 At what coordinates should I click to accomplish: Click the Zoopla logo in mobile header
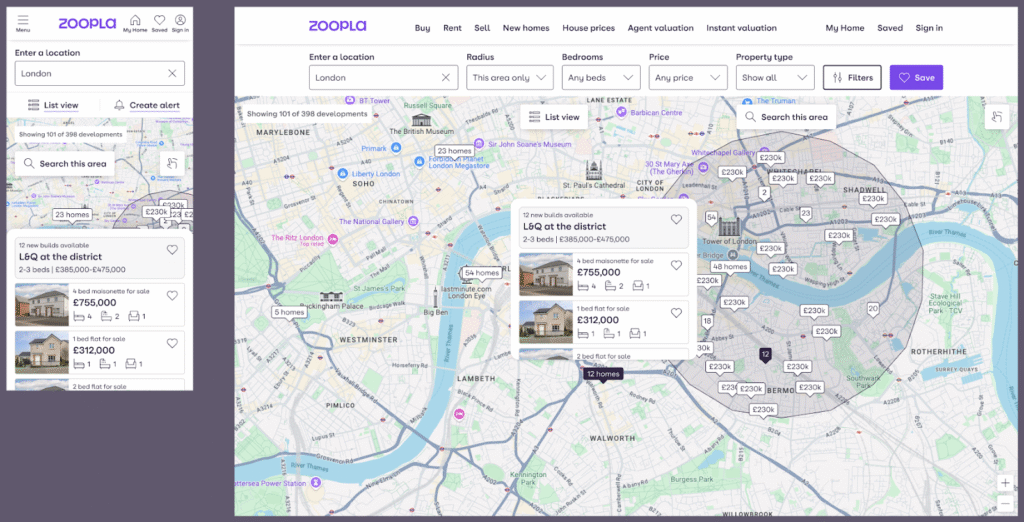pos(87,24)
